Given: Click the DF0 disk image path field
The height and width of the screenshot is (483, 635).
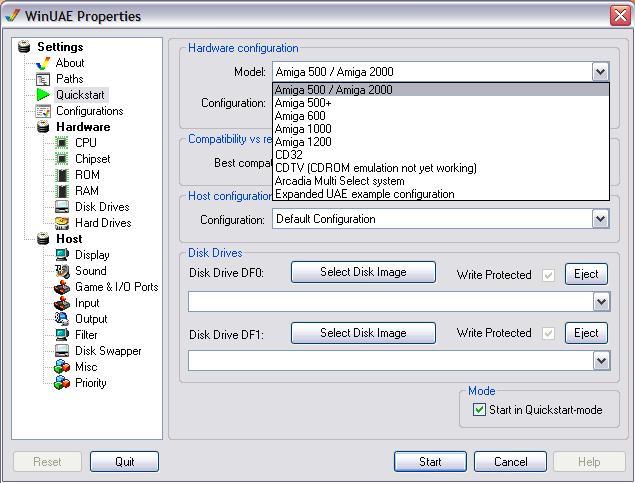Looking at the screenshot, I should coord(391,302).
